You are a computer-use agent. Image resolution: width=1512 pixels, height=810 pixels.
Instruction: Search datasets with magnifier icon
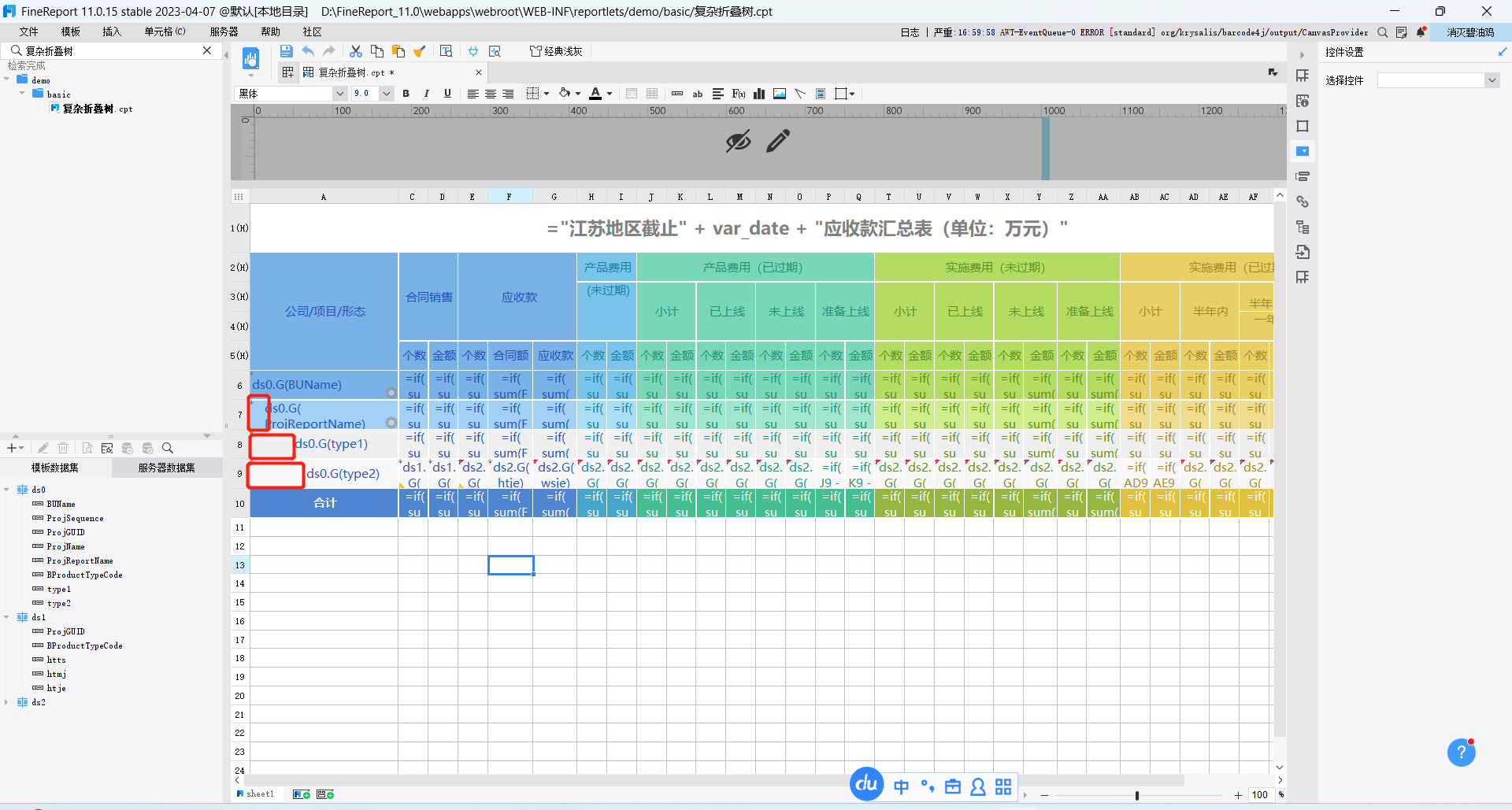[x=168, y=448]
